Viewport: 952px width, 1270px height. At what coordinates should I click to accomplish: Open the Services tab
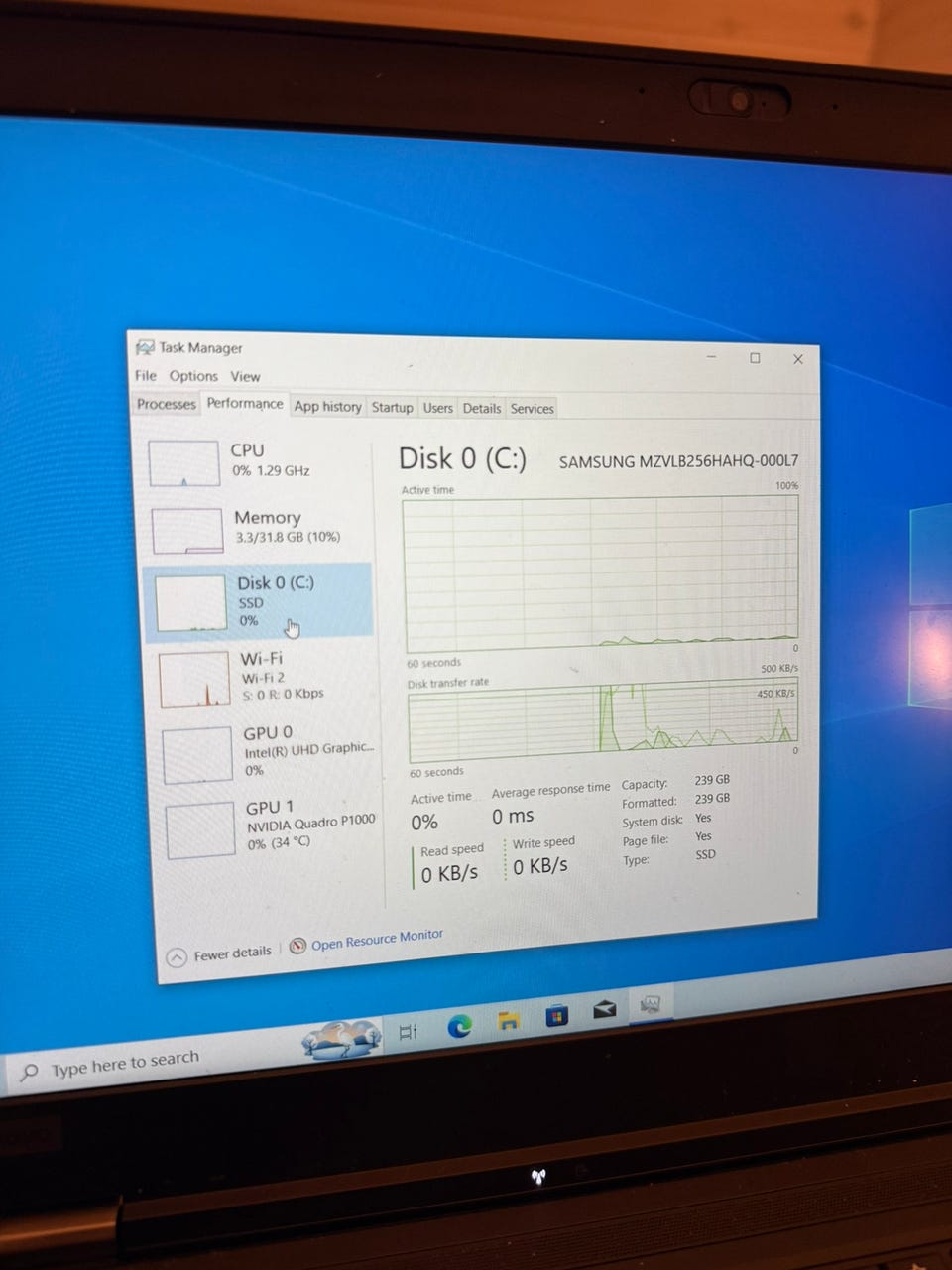532,408
